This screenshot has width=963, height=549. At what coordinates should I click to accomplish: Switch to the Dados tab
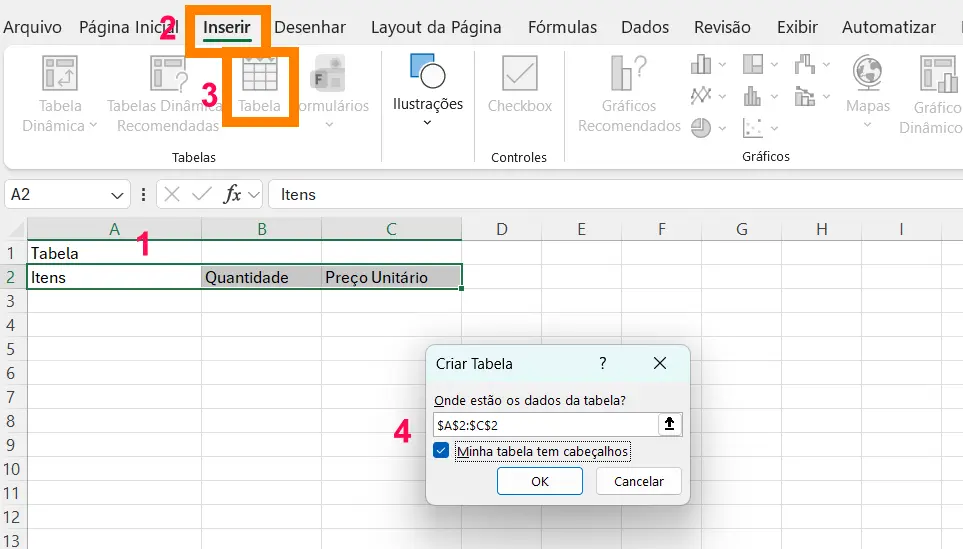pos(645,27)
